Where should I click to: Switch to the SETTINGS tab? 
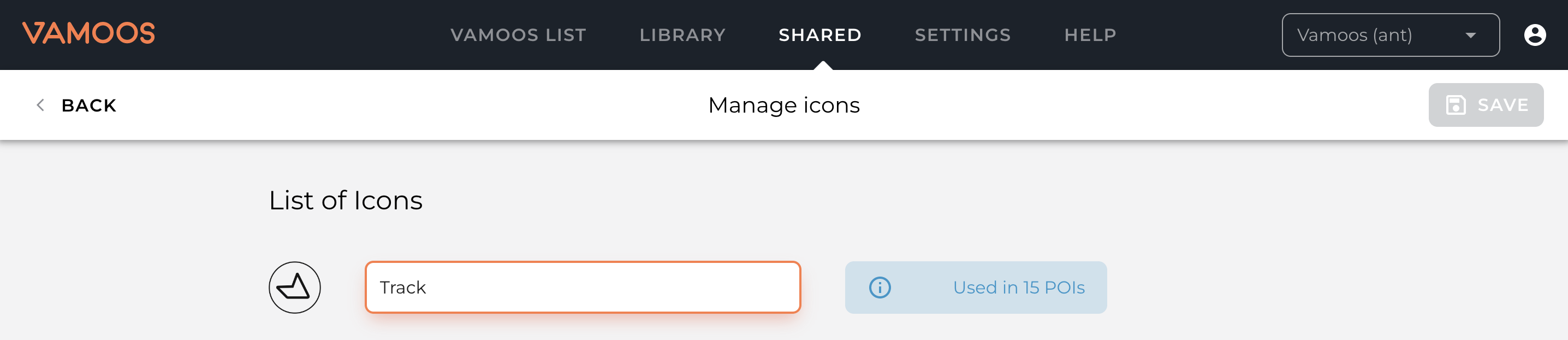(x=963, y=35)
